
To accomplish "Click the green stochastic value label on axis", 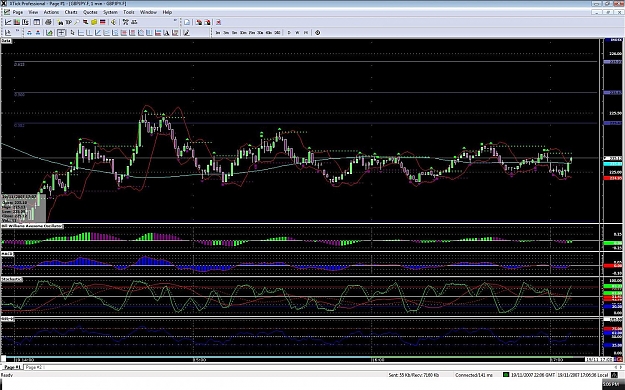I will click(613, 286).
